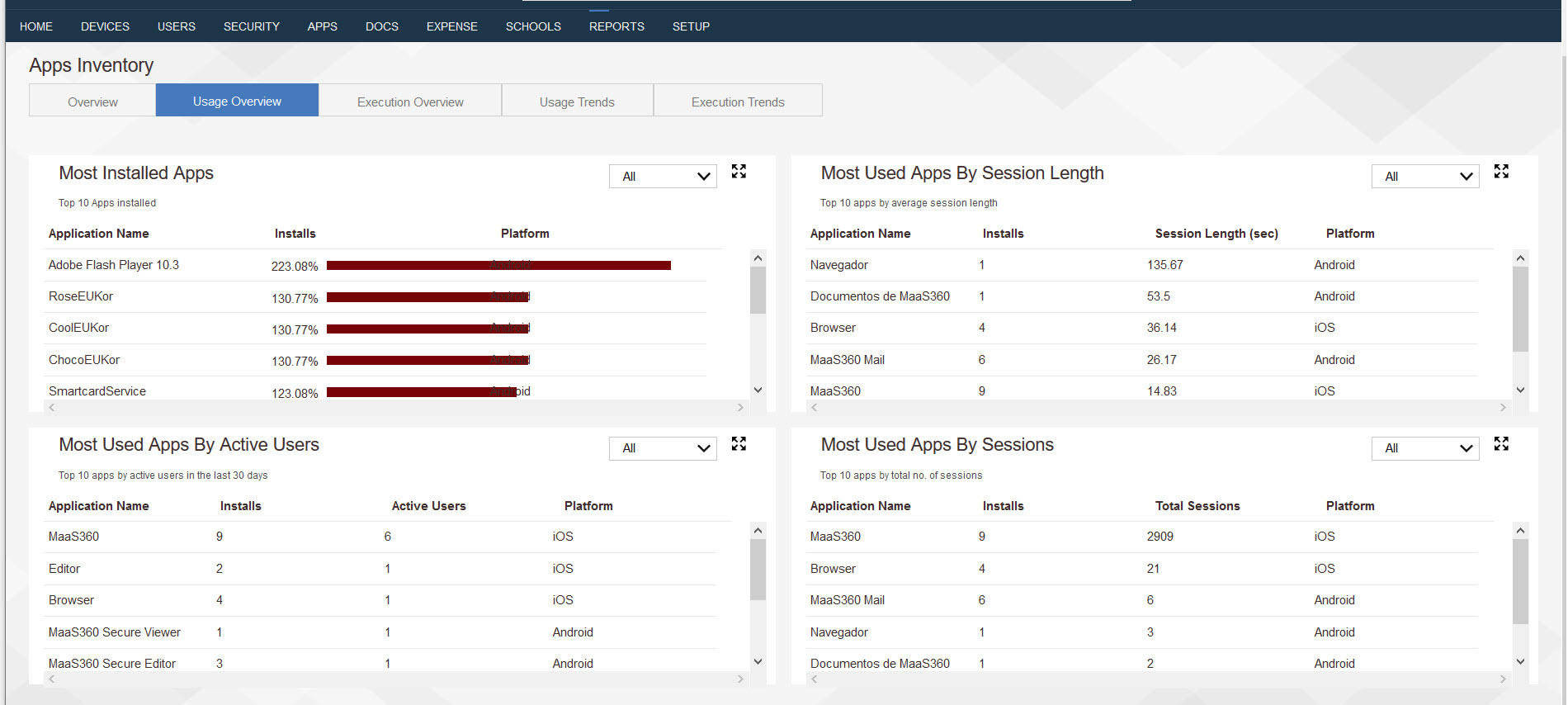Expand Most Used Apps By Session Length panel
The image size is (1568, 705).
[1501, 172]
